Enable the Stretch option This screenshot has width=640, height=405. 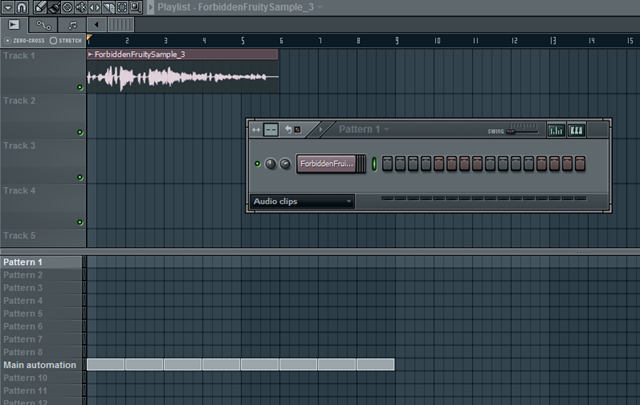66,40
